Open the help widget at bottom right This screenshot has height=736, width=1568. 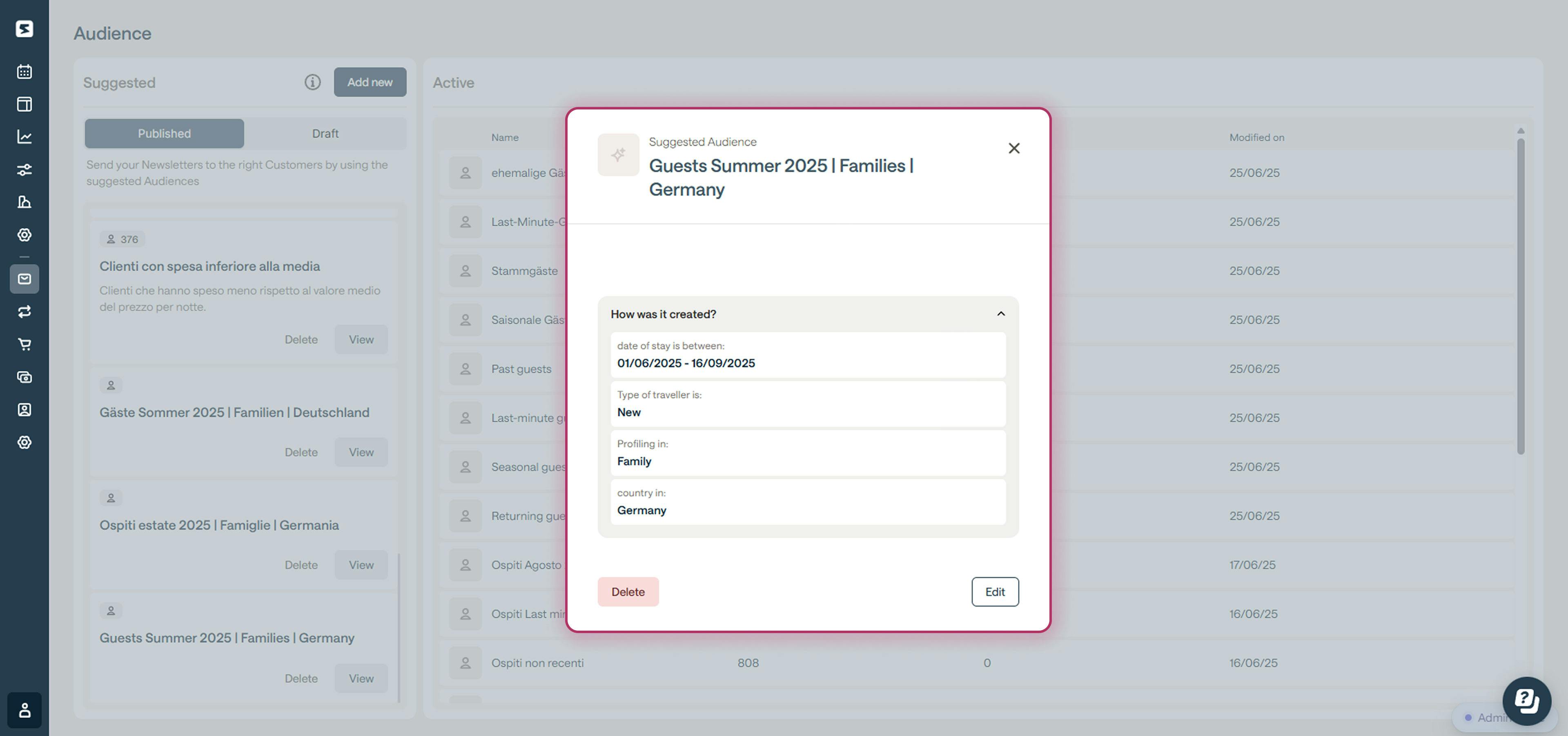pos(1527,701)
